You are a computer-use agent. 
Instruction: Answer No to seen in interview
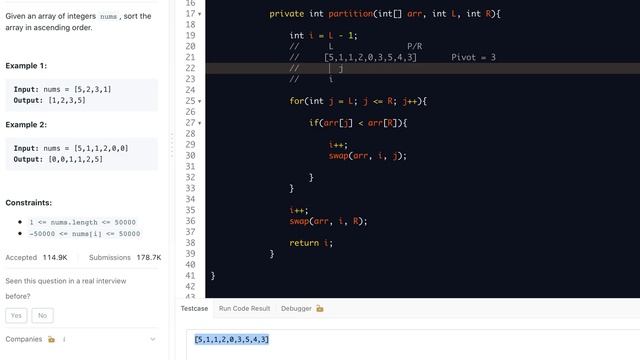pyautogui.click(x=42, y=316)
